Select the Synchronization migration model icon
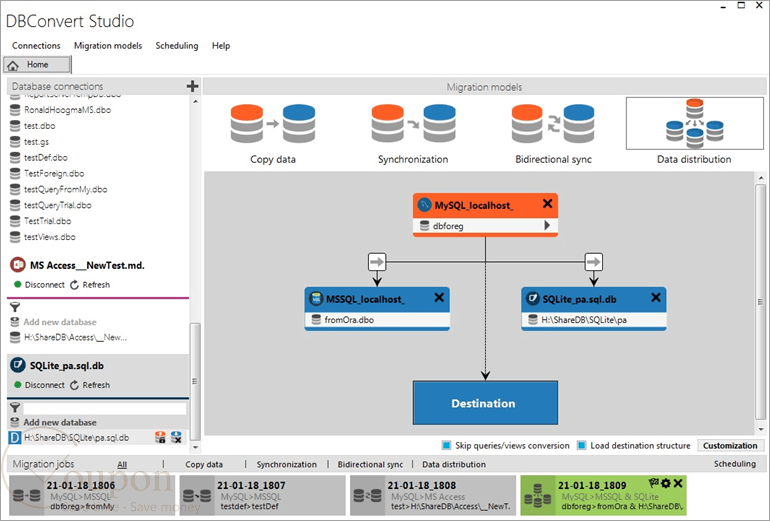 click(x=413, y=124)
